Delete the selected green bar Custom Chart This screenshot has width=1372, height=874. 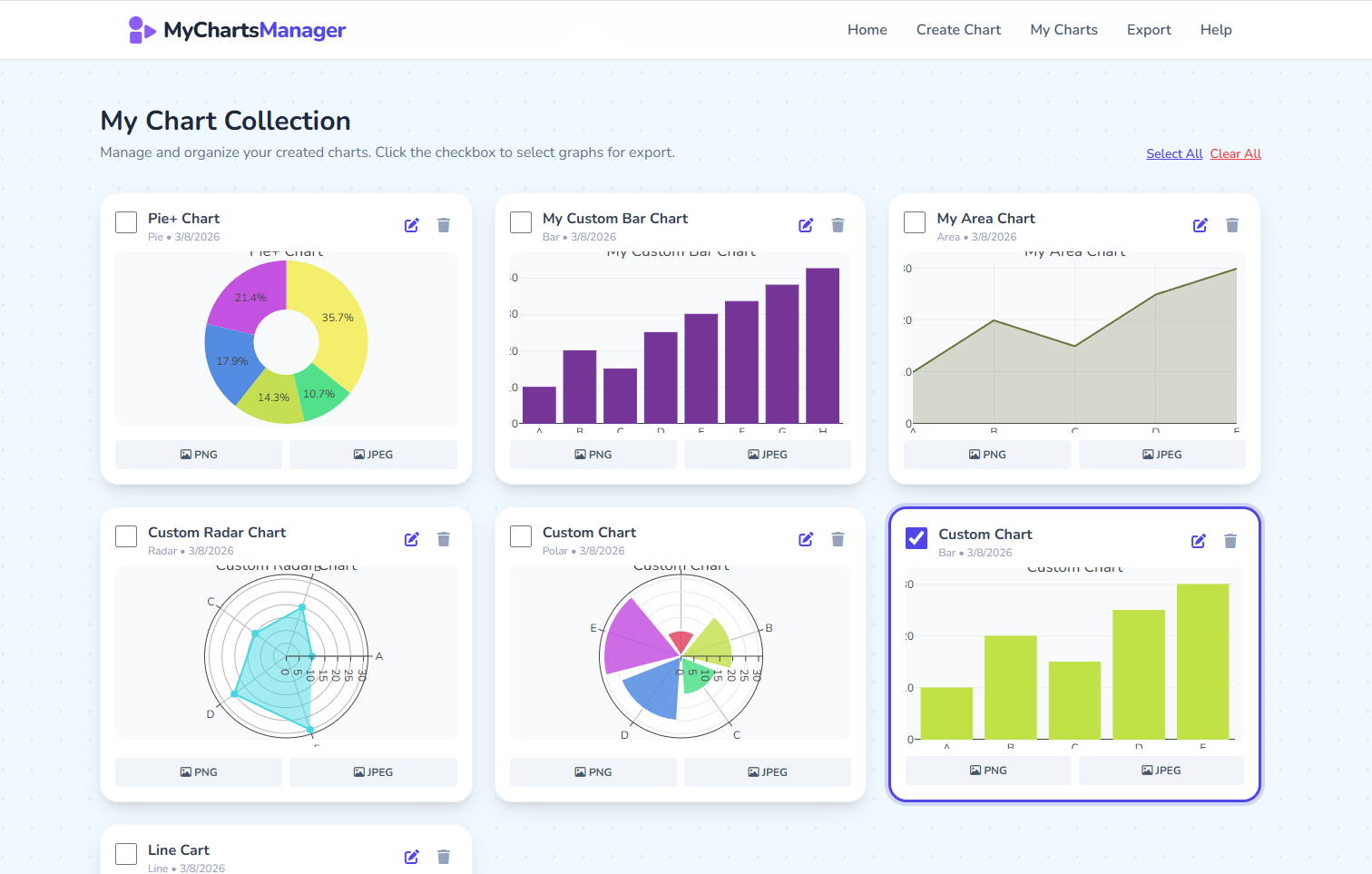point(1230,540)
